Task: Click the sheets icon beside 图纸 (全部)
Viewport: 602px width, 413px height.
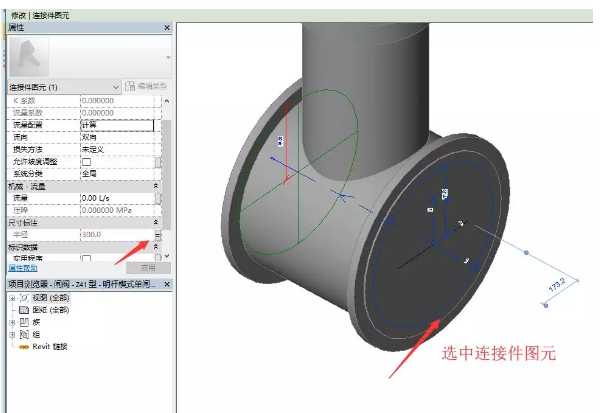Action: pyautogui.click(x=24, y=310)
